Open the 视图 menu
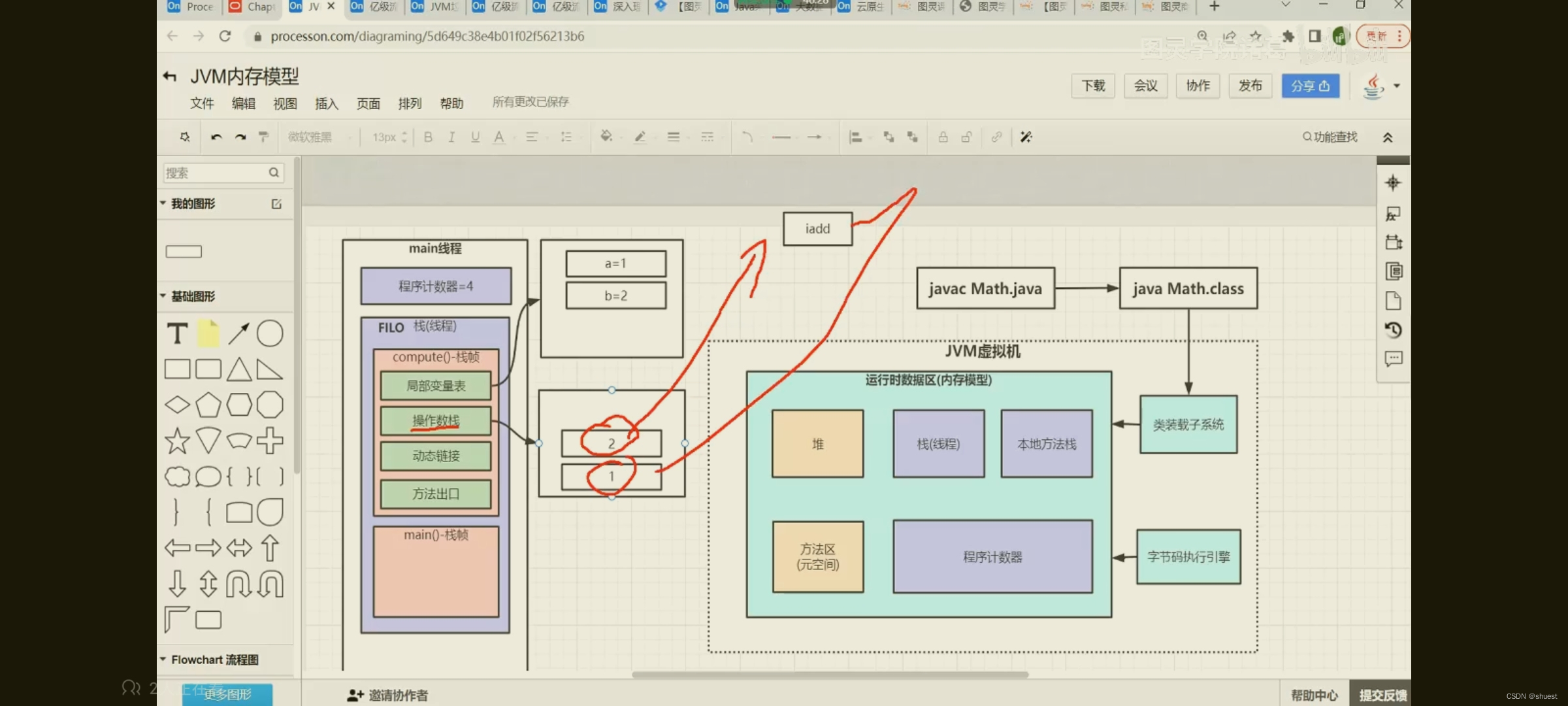Viewport: 1568px width, 706px height. (x=285, y=103)
